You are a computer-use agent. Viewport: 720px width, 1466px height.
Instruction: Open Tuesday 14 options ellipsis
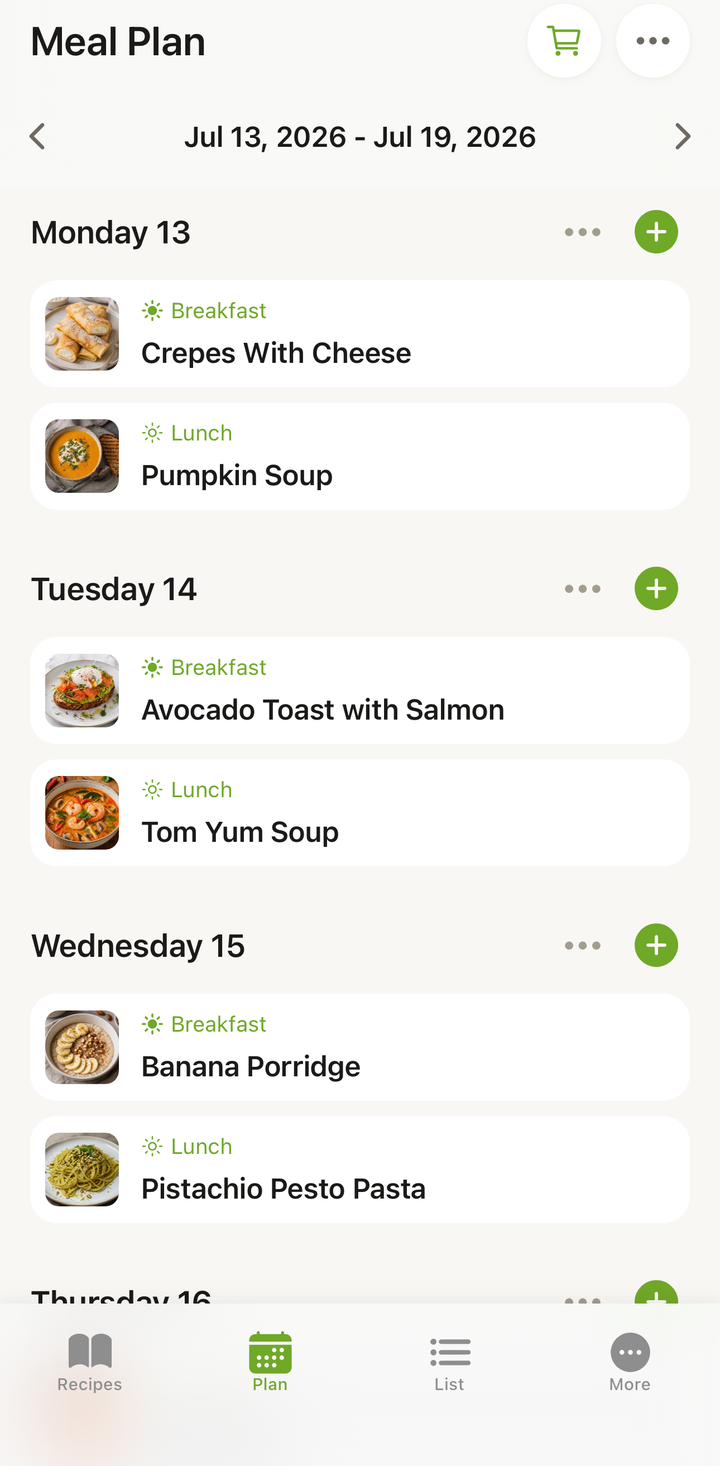tap(582, 588)
